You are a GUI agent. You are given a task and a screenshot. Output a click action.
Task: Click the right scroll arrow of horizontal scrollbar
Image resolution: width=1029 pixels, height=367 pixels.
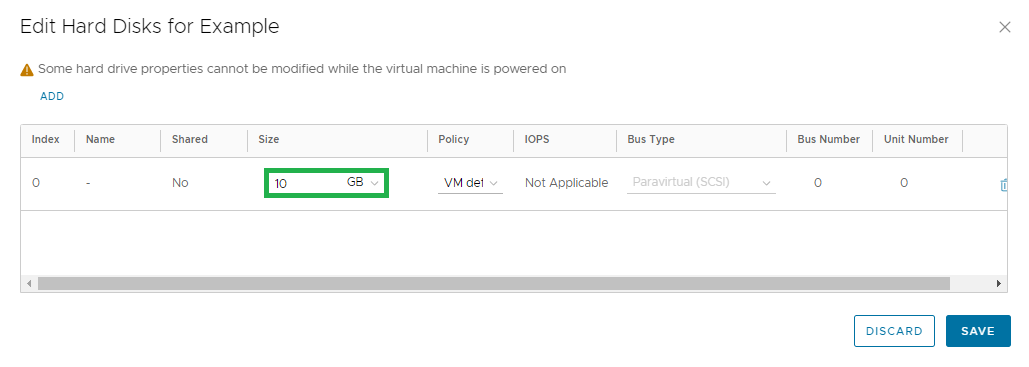(999, 284)
